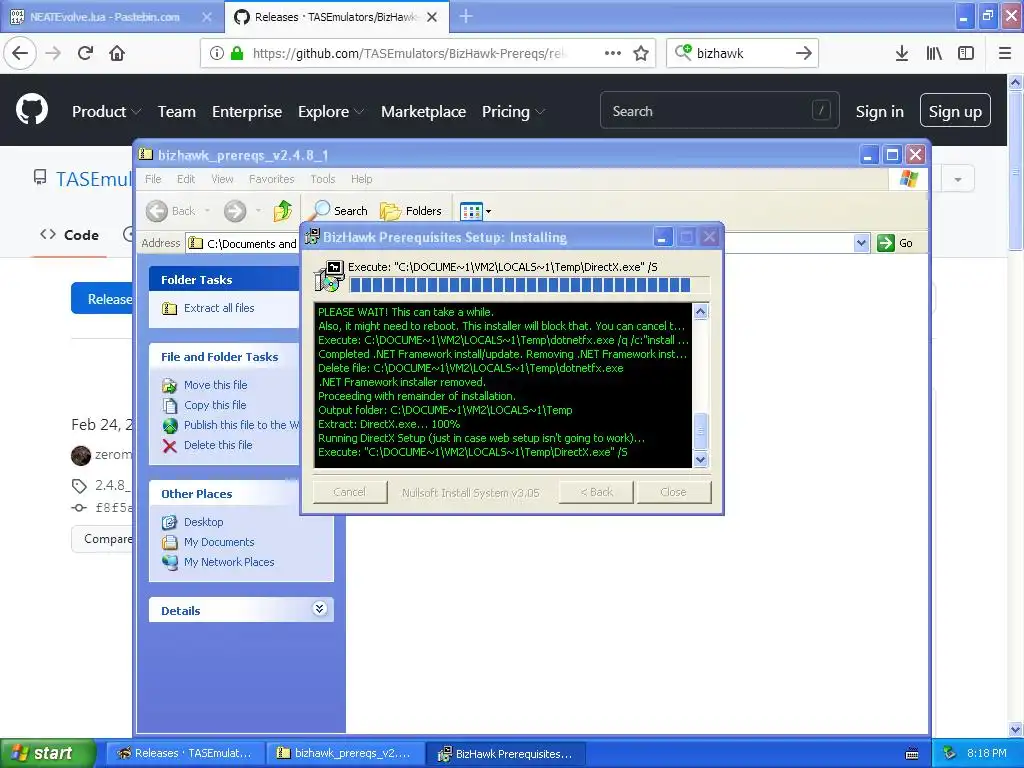Click installer progress bar
This screenshot has height=768, width=1024.
[x=529, y=285]
